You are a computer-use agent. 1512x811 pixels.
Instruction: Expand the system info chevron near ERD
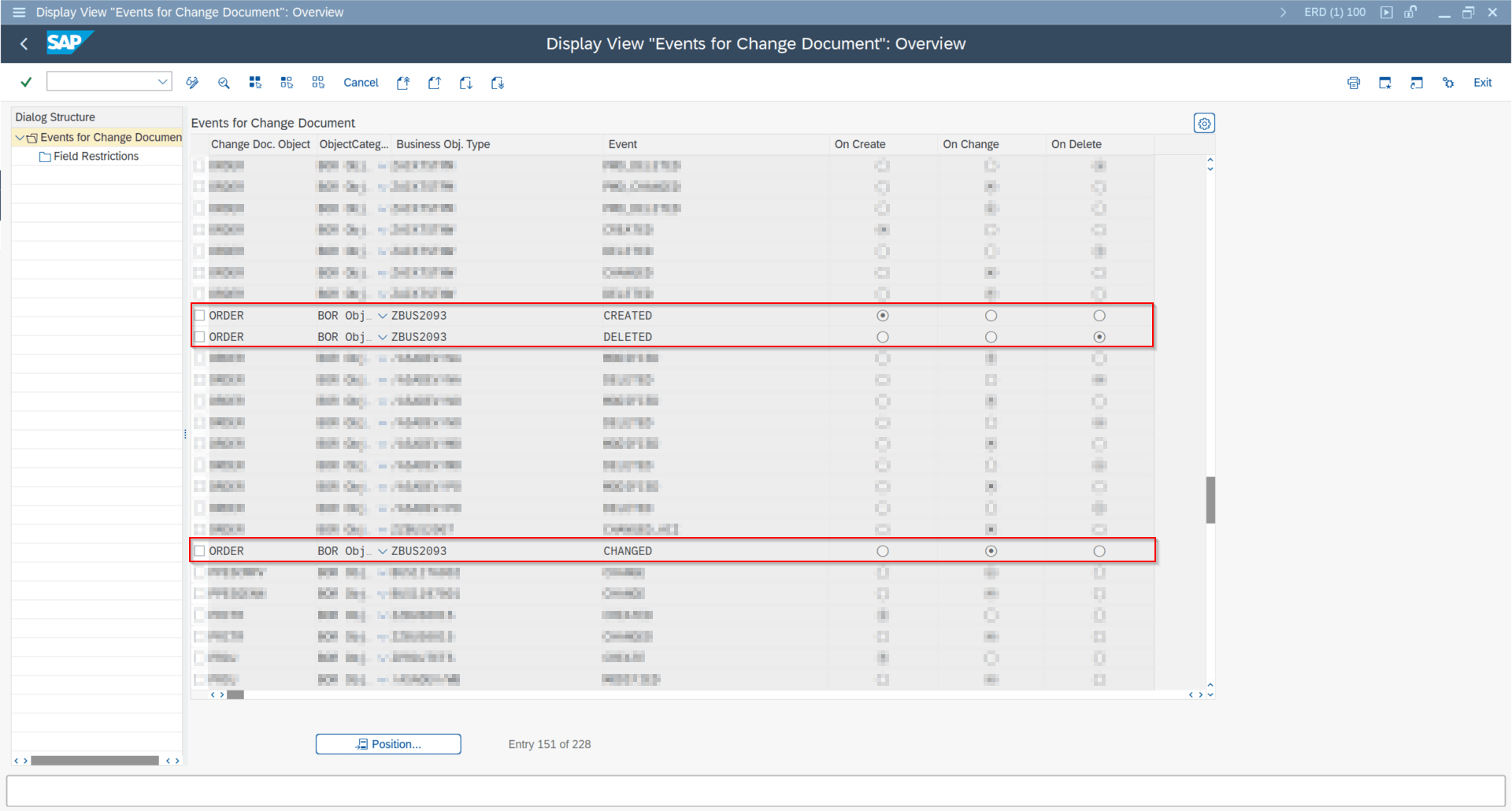pos(1284,12)
